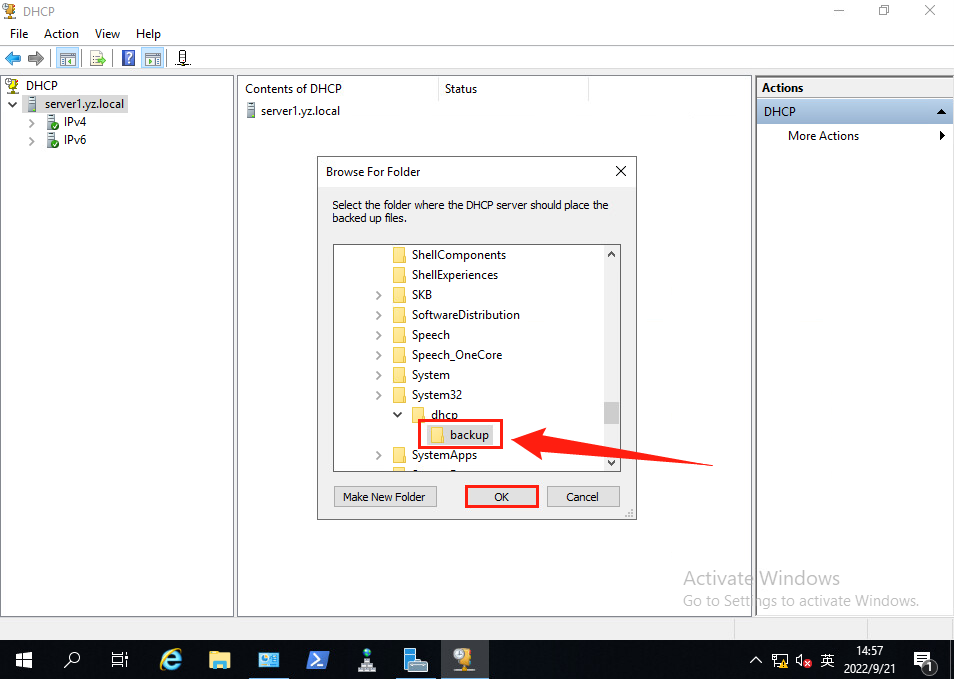The height and width of the screenshot is (679, 954).
Task: Select the backup folder
Action: pyautogui.click(x=469, y=435)
